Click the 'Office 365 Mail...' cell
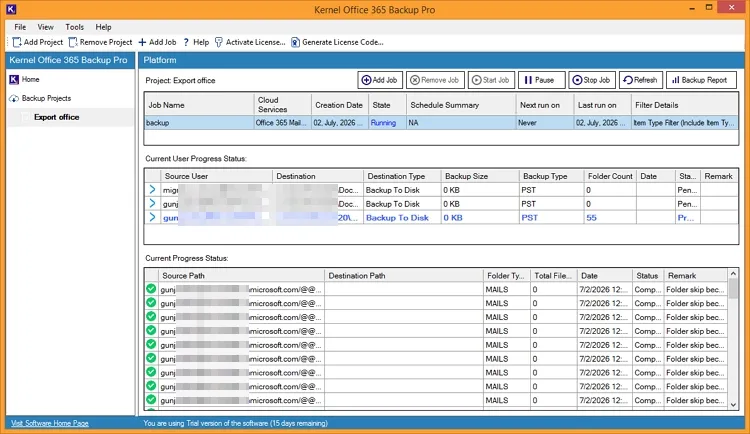Viewport: 750px width, 434px height. (282, 123)
